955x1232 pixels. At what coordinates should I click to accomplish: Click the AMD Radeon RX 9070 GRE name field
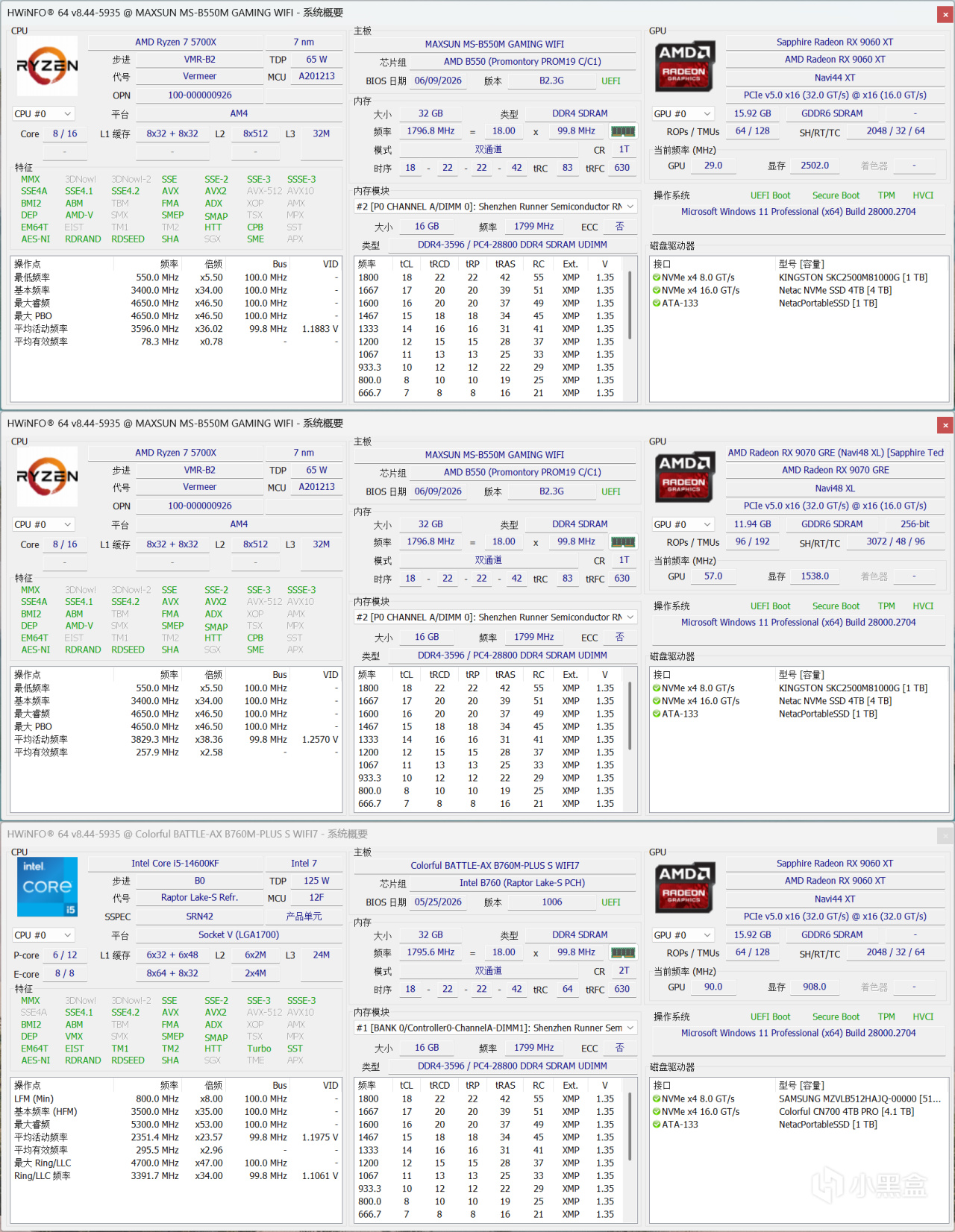coord(836,471)
